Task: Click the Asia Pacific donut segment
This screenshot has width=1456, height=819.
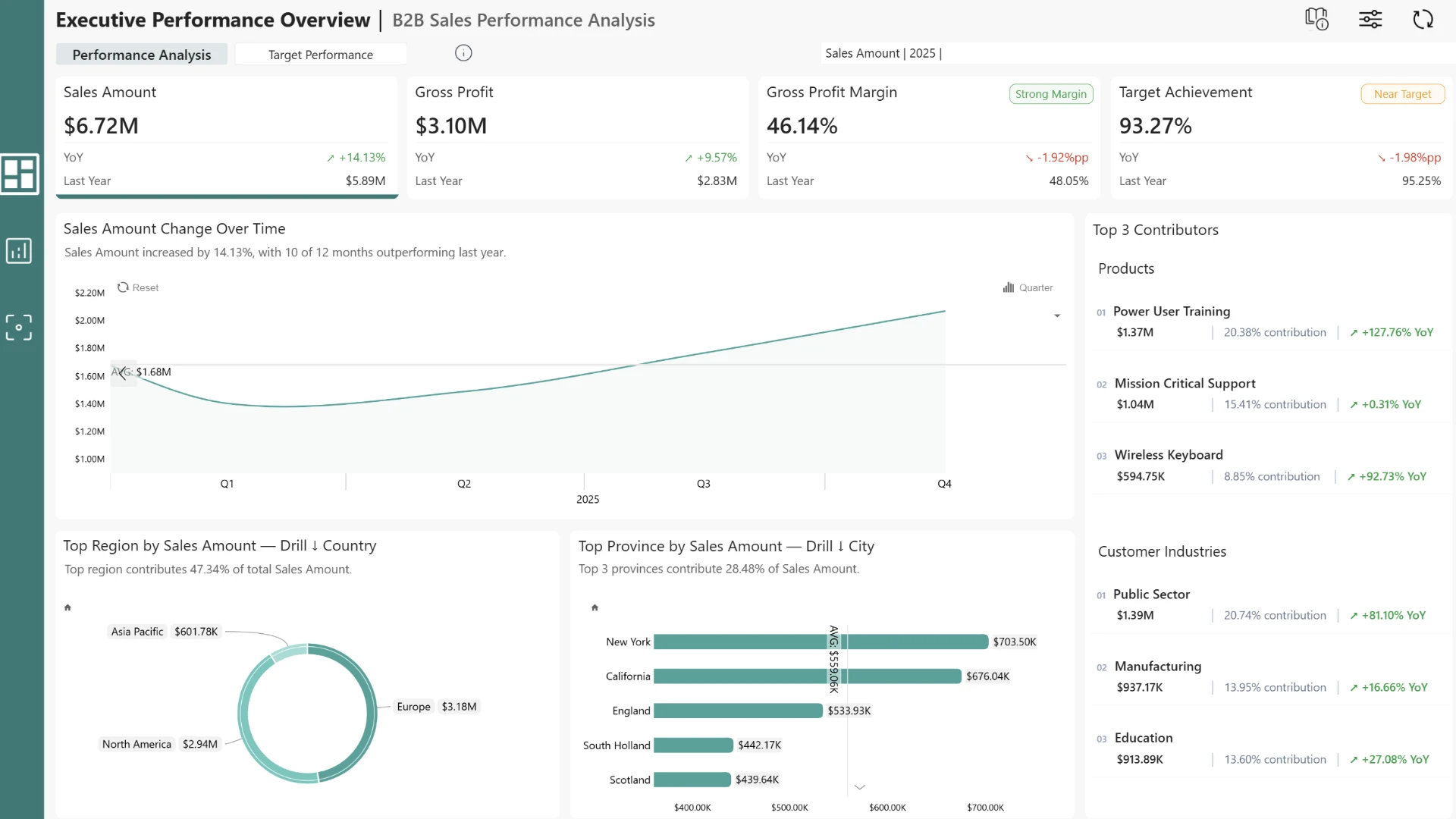Action: click(x=289, y=652)
